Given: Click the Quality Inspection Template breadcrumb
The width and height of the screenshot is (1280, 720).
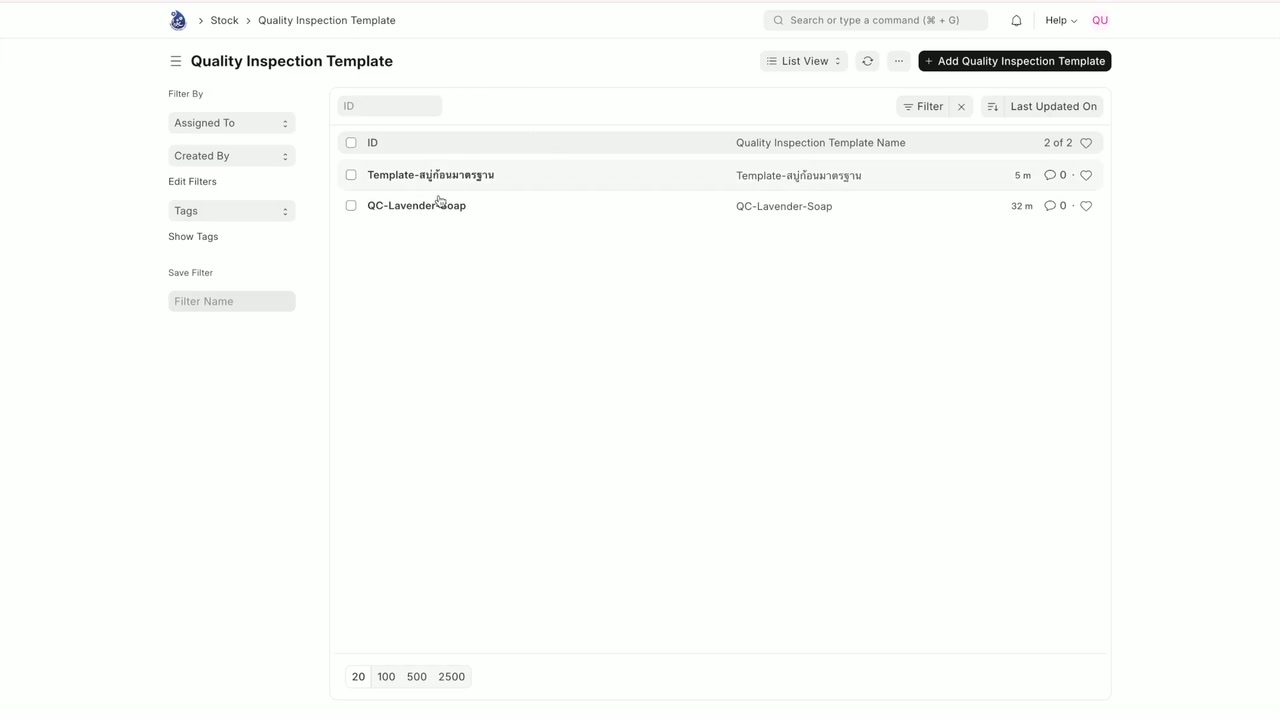Looking at the screenshot, I should (327, 20).
